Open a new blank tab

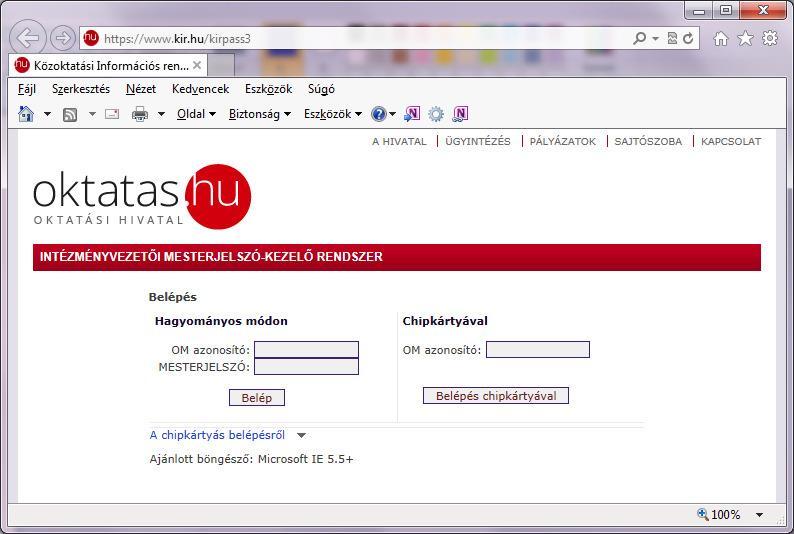click(x=221, y=65)
